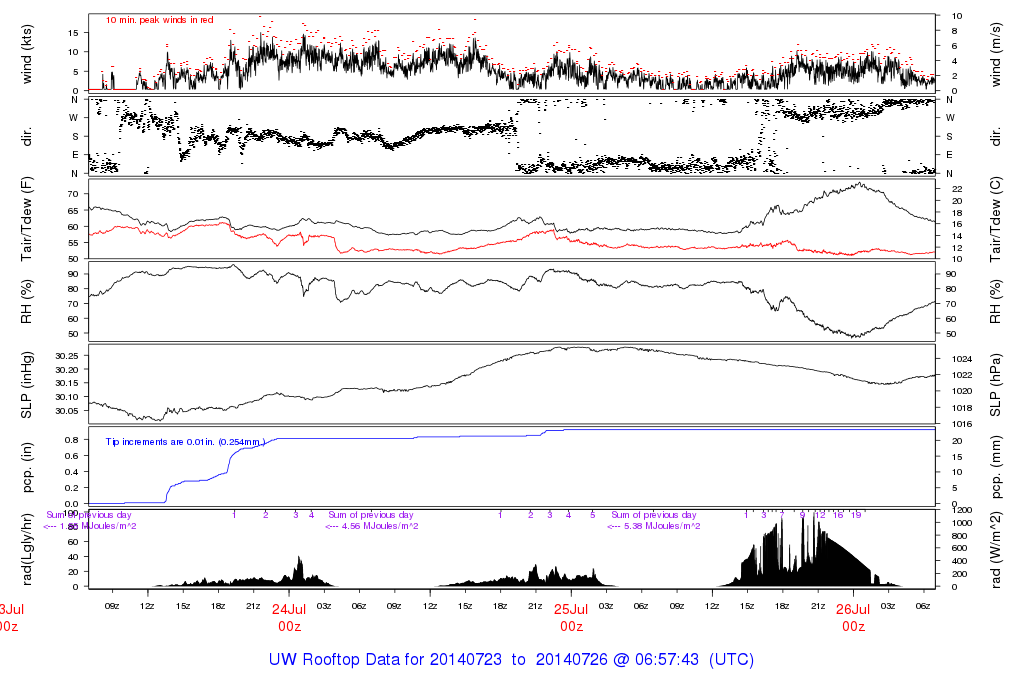Click the "1020" hPa tick value

point(962,392)
